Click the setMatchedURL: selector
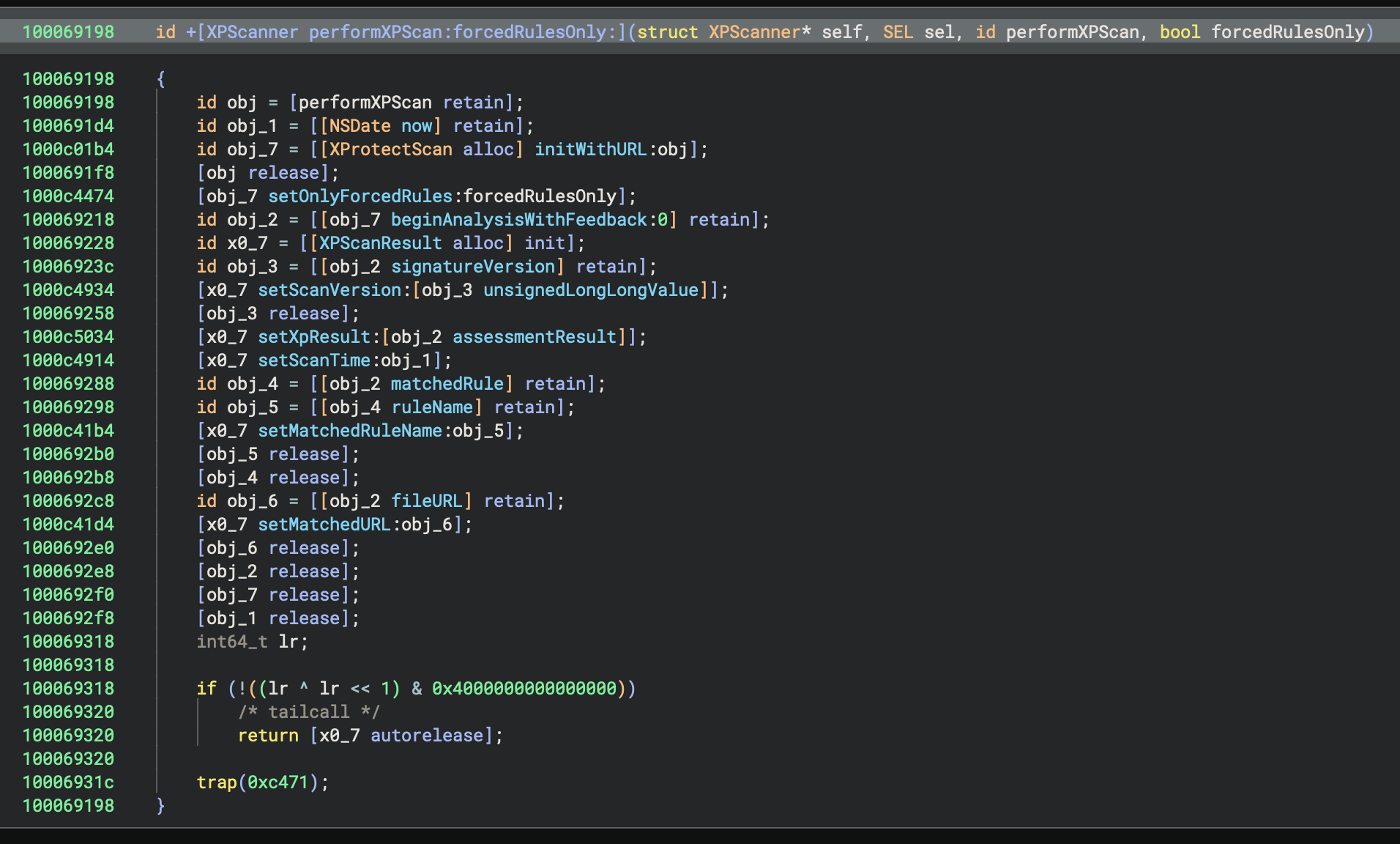Screen dimensions: 1400x844 324,525
